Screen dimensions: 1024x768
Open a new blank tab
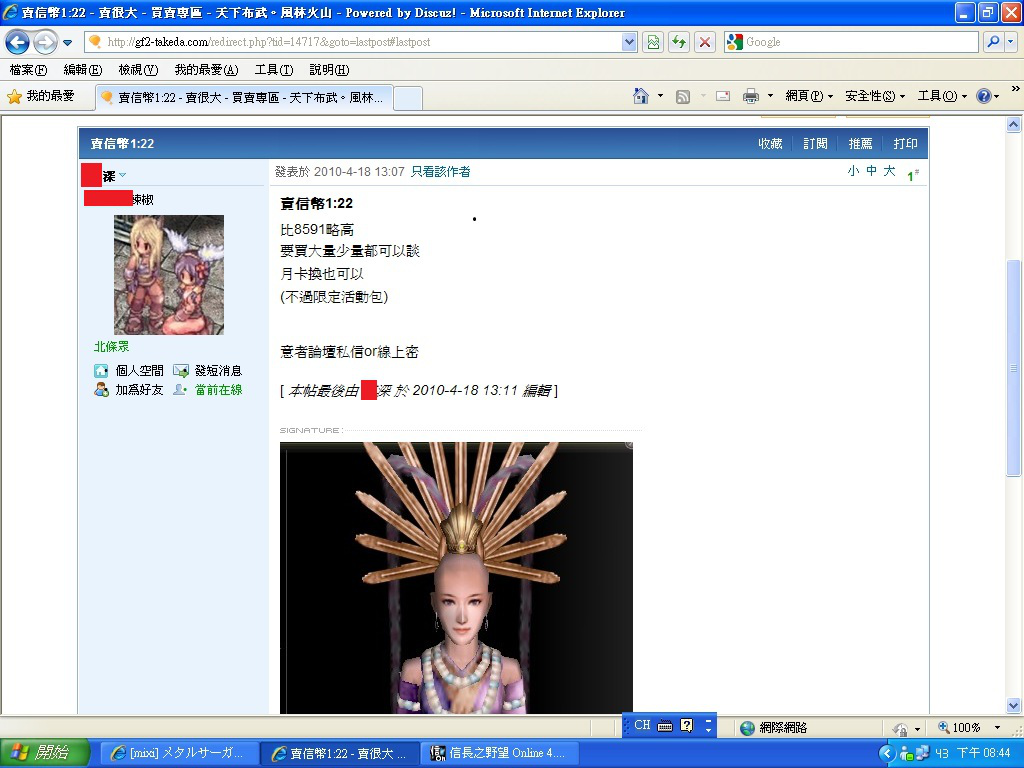click(408, 98)
